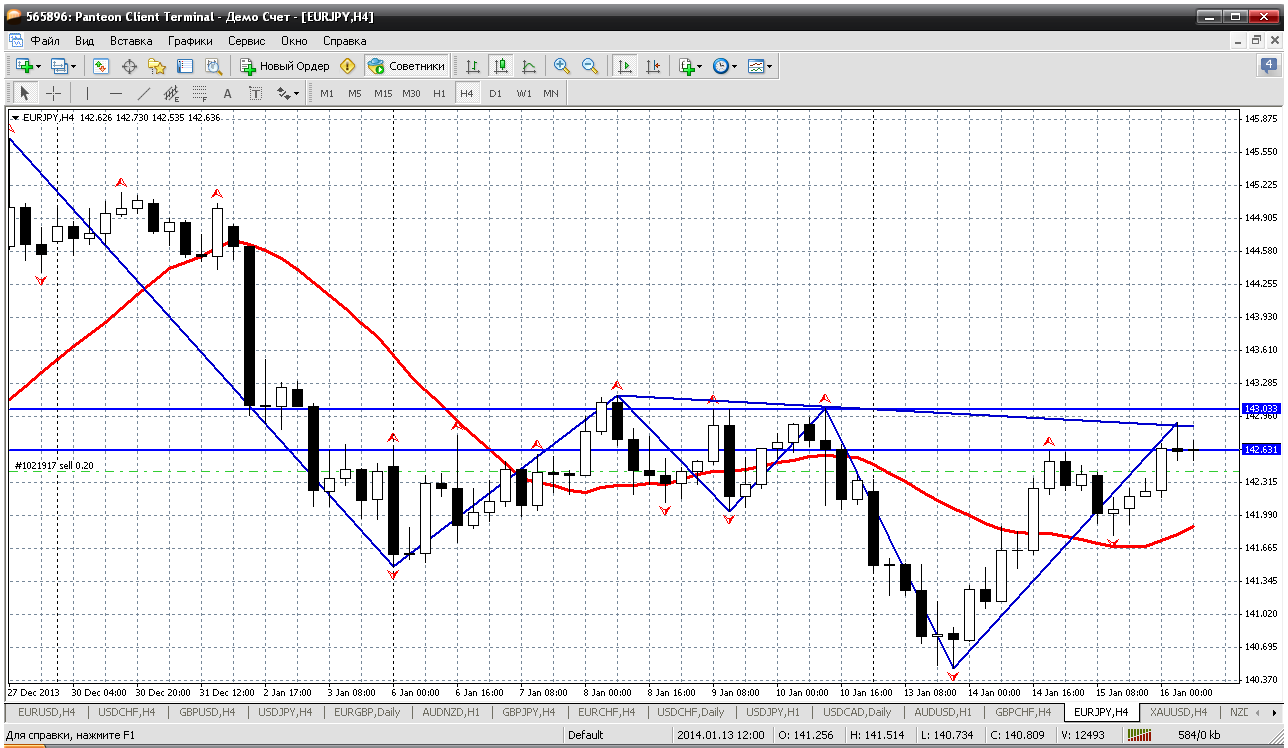
Task: Select the H4 timeframe button
Action: pyautogui.click(x=467, y=93)
